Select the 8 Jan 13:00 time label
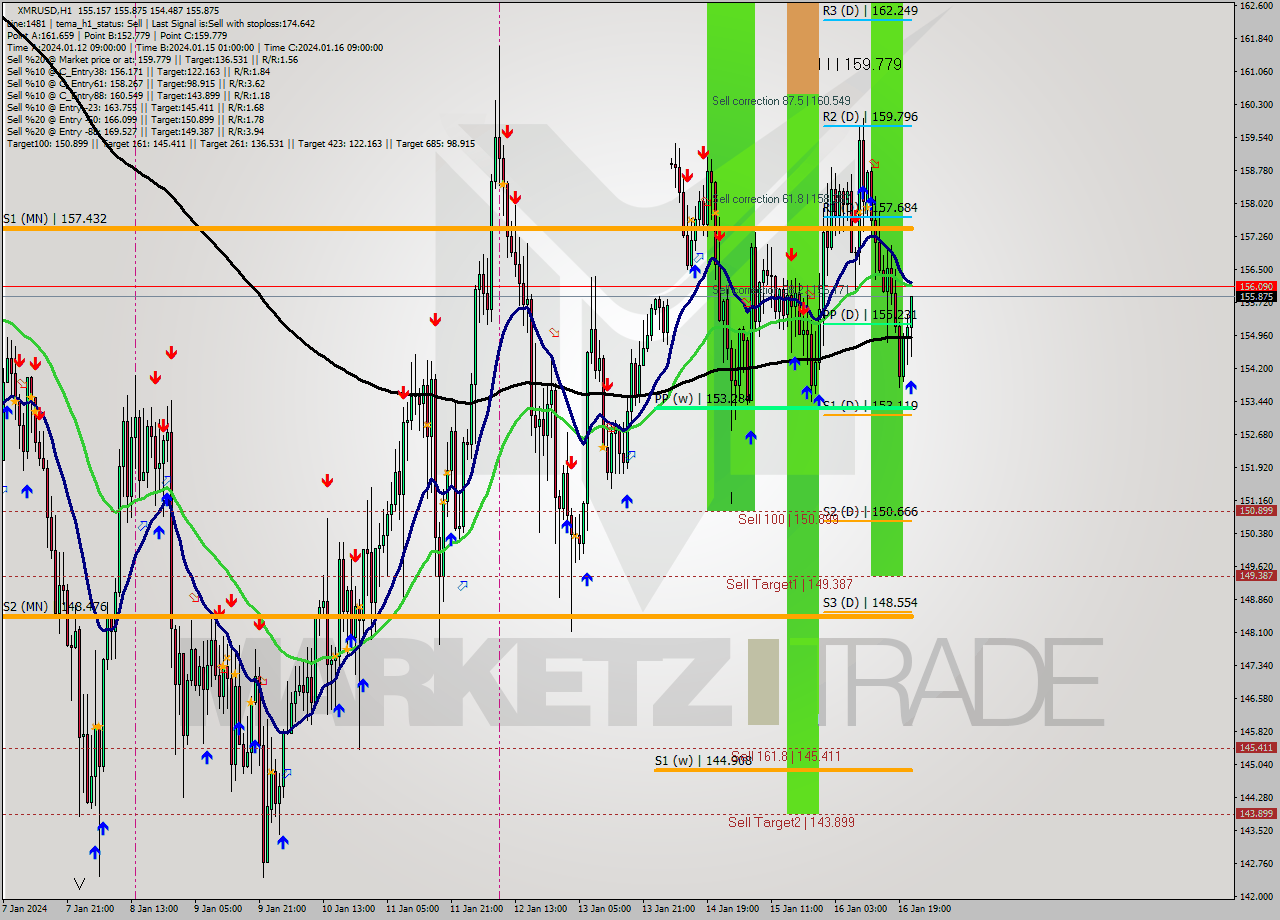 coord(154,909)
